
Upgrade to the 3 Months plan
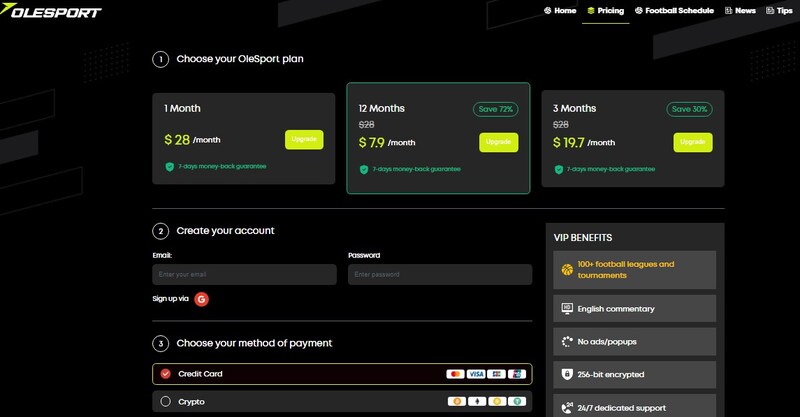point(692,142)
